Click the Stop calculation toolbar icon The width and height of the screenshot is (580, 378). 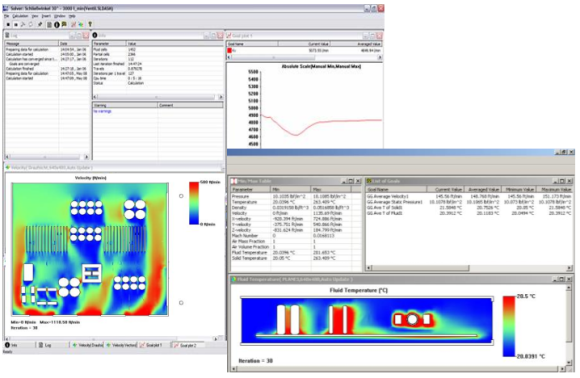click(8, 25)
